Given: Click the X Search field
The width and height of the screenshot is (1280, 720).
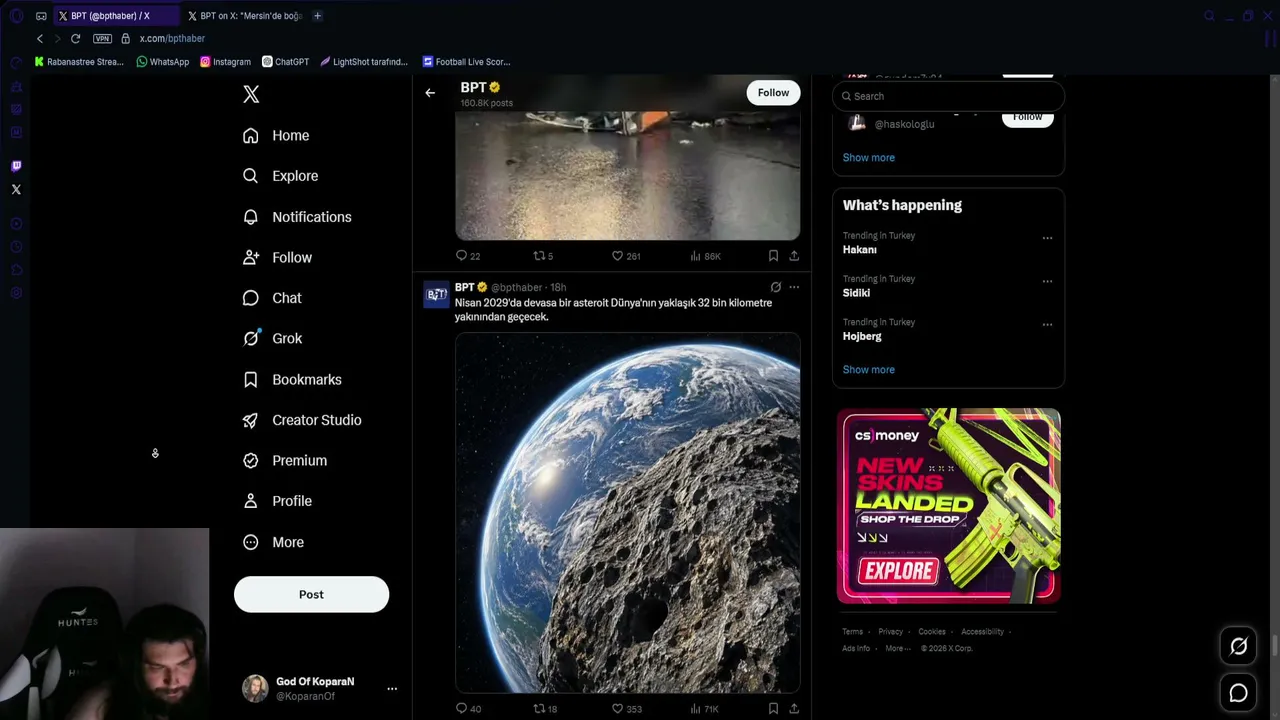Looking at the screenshot, I should tap(948, 96).
